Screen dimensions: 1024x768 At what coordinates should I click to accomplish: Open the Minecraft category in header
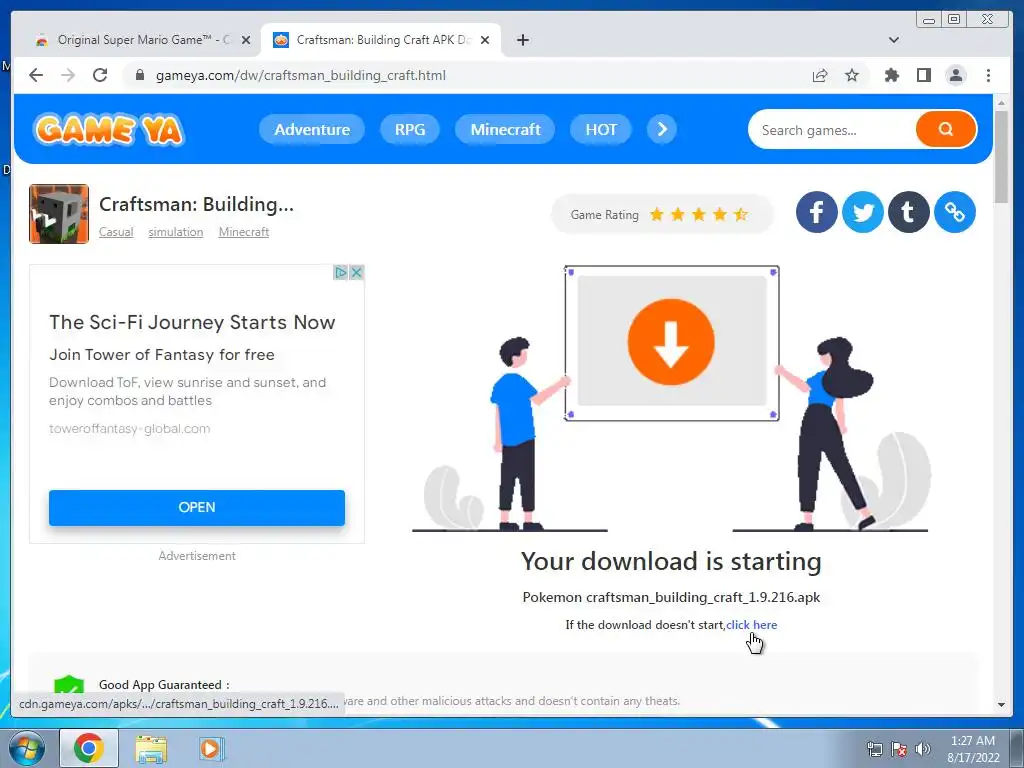(505, 129)
